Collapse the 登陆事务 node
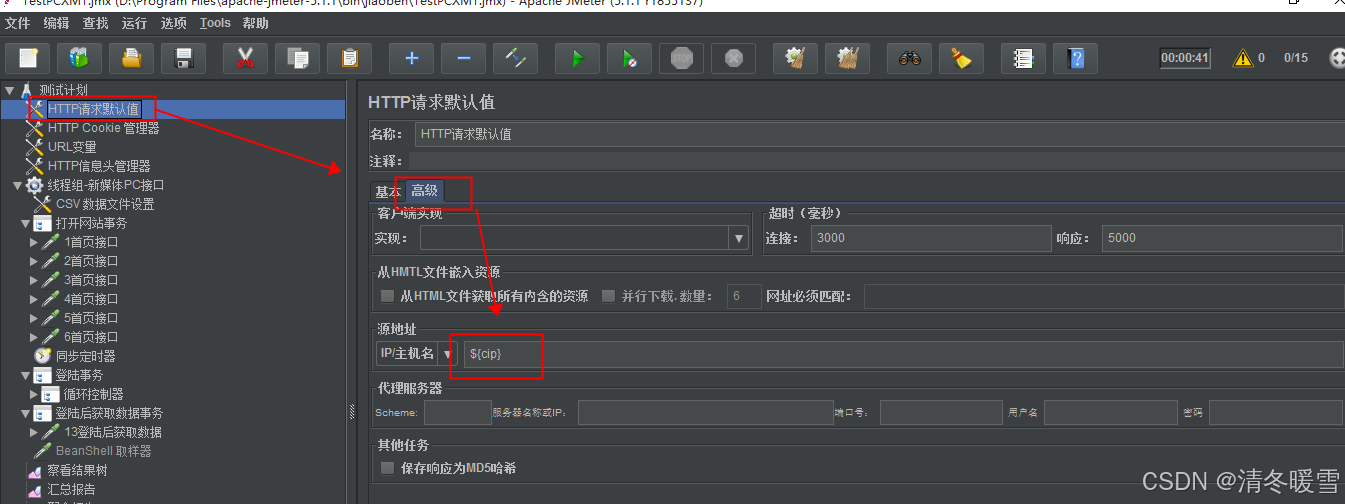Viewport: 1345px width, 504px height. [x=26, y=375]
